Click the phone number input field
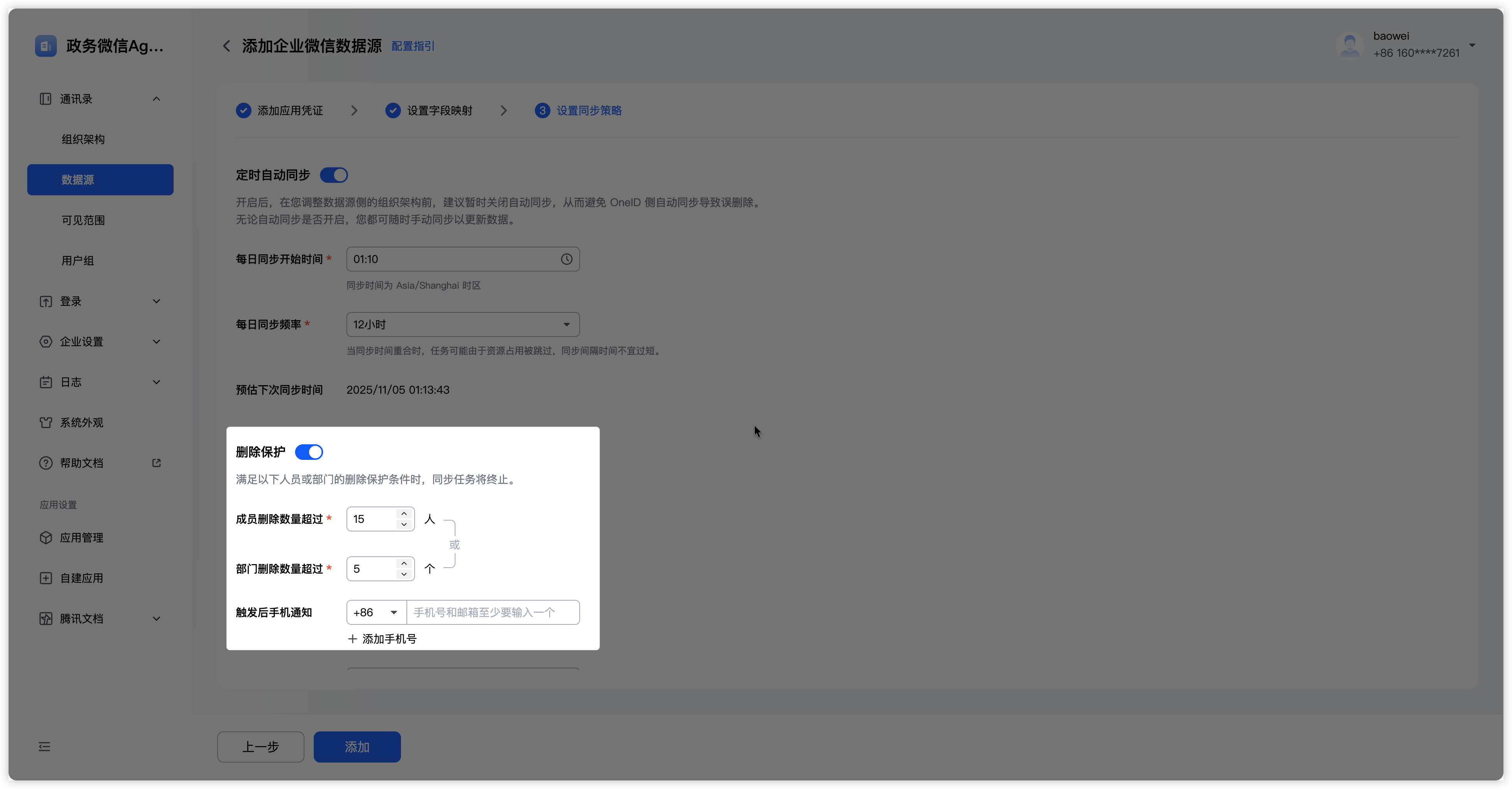1512x789 pixels. tap(492, 612)
